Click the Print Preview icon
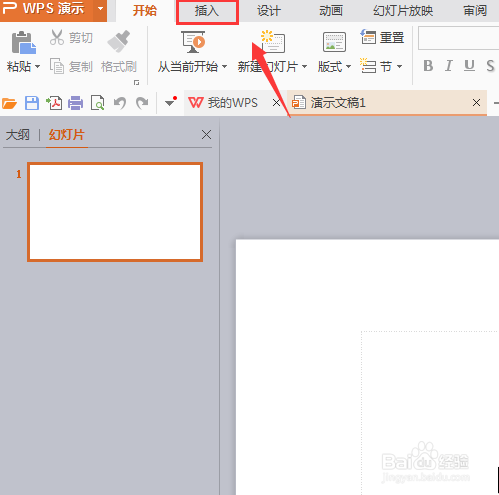This screenshot has width=499, height=495. (98, 103)
